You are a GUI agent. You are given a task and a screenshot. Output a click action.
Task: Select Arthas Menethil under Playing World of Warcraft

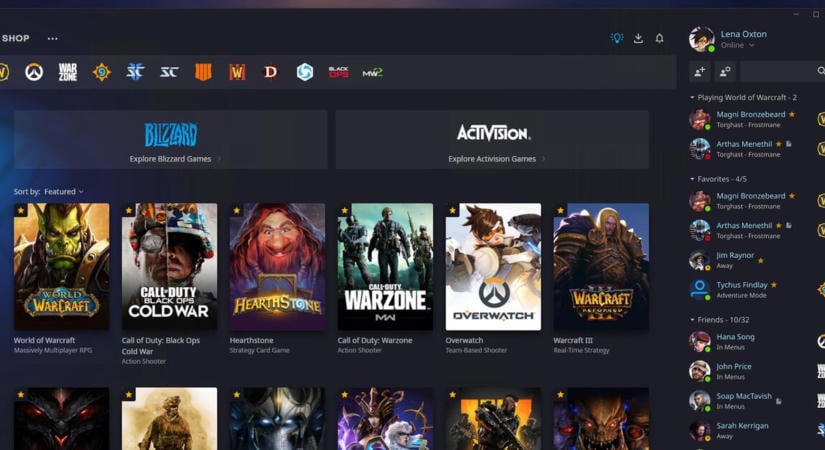744,144
